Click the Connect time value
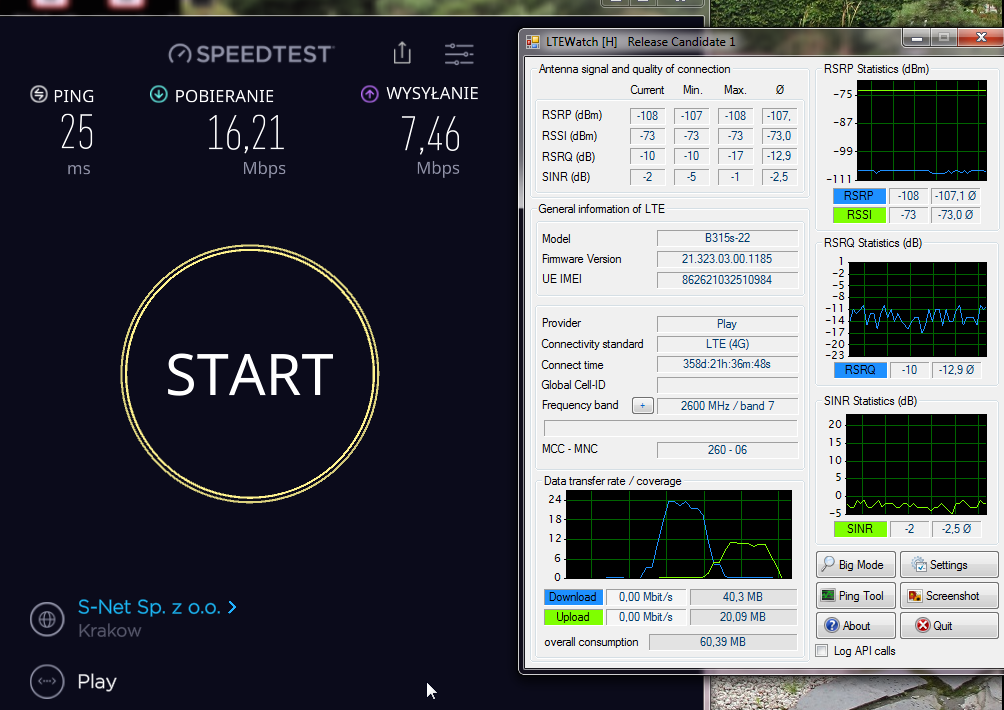The height and width of the screenshot is (710, 1004). tap(727, 364)
